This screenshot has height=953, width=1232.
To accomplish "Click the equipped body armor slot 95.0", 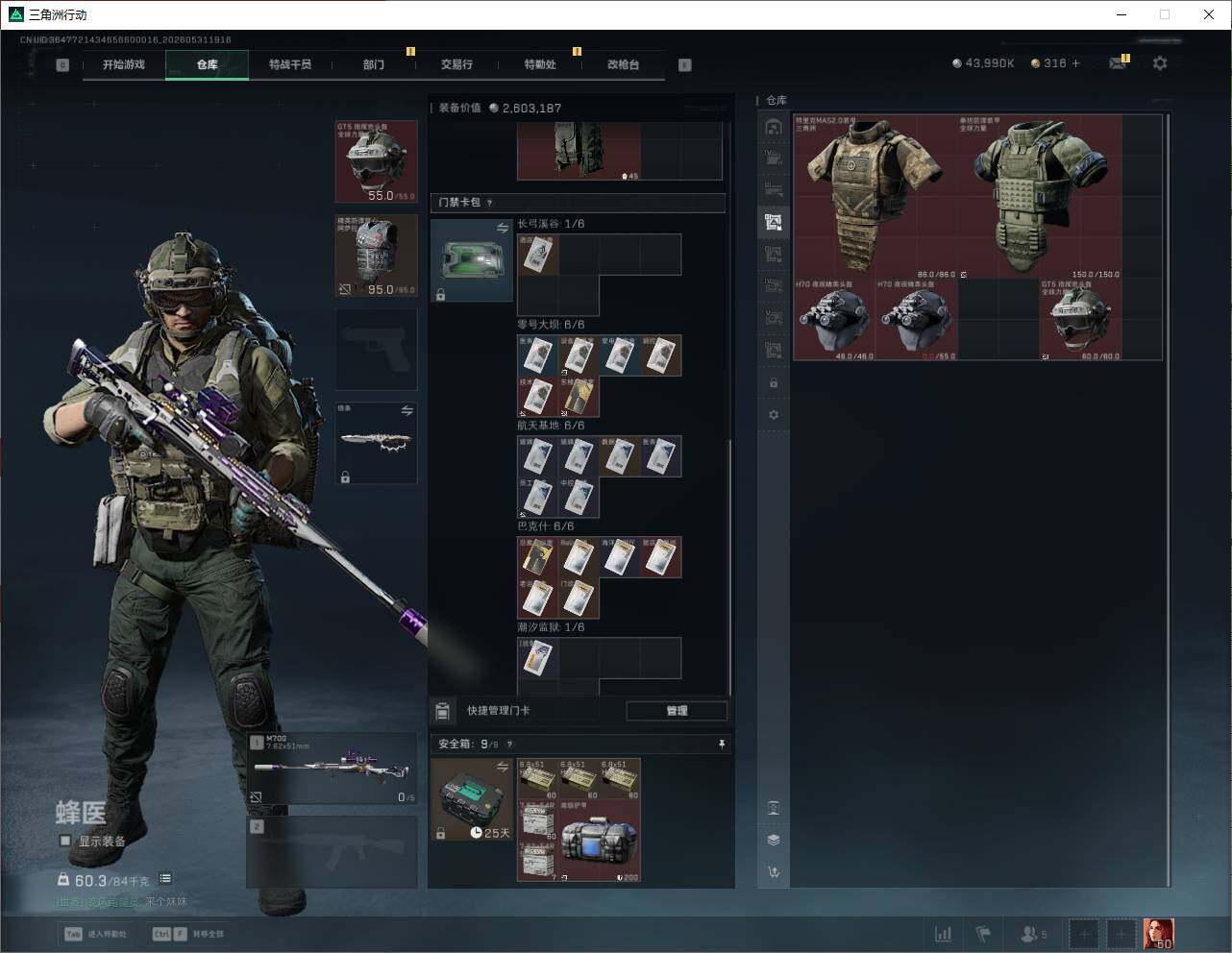I will tap(376, 256).
